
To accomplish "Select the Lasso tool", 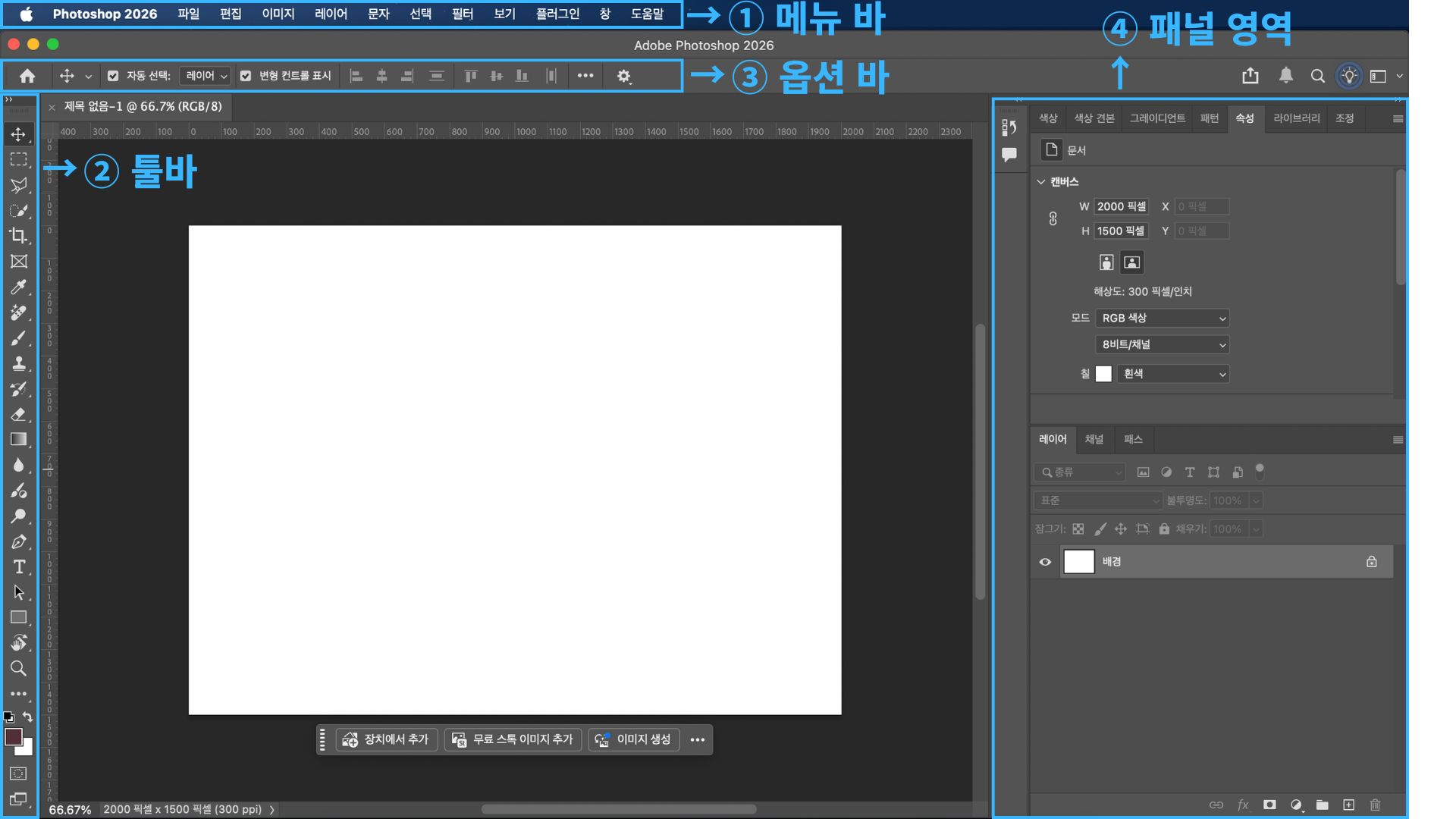I will point(18,185).
